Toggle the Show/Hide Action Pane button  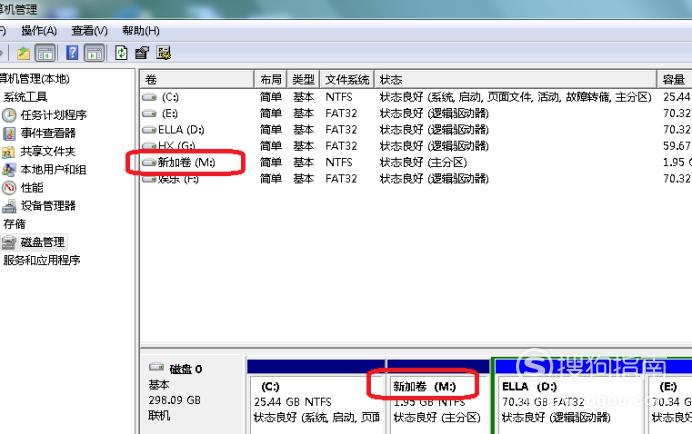tap(95, 53)
